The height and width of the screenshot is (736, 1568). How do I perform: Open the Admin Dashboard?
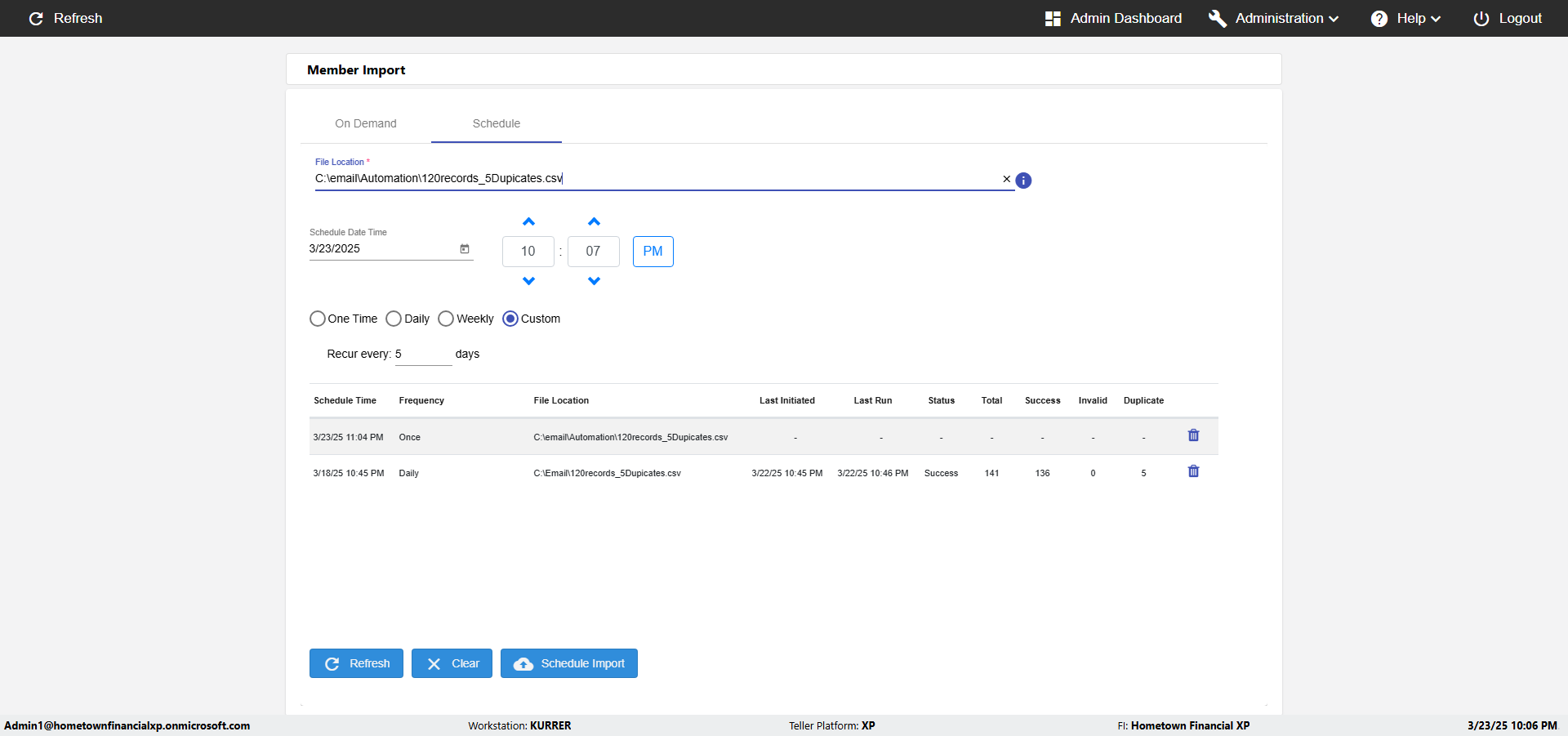[1114, 18]
